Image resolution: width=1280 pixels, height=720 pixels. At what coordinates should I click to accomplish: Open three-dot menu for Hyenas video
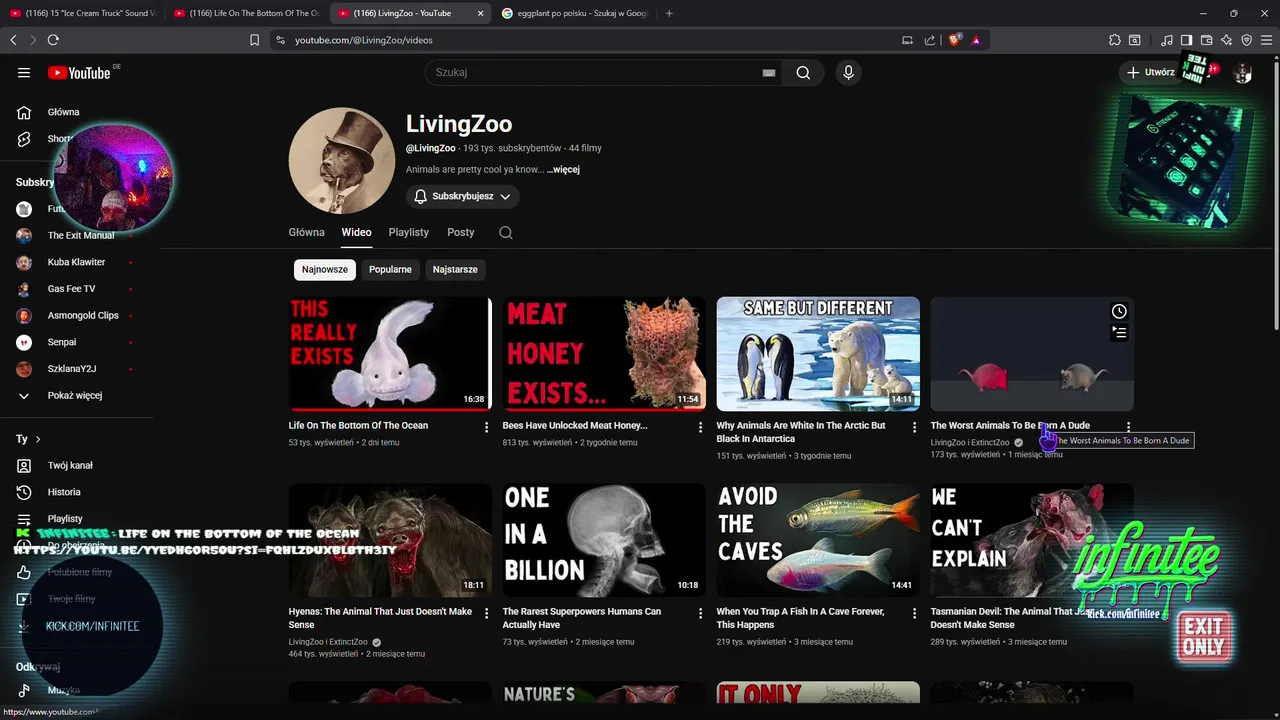487,613
